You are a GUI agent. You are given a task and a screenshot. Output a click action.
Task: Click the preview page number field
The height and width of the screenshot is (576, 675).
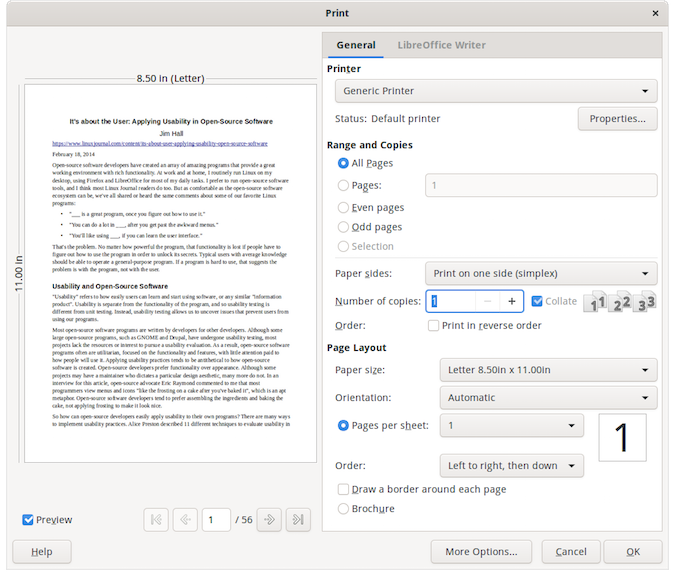click(x=215, y=519)
